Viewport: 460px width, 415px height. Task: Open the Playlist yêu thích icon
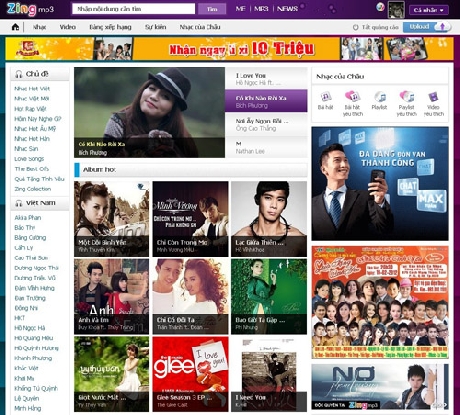tap(407, 96)
